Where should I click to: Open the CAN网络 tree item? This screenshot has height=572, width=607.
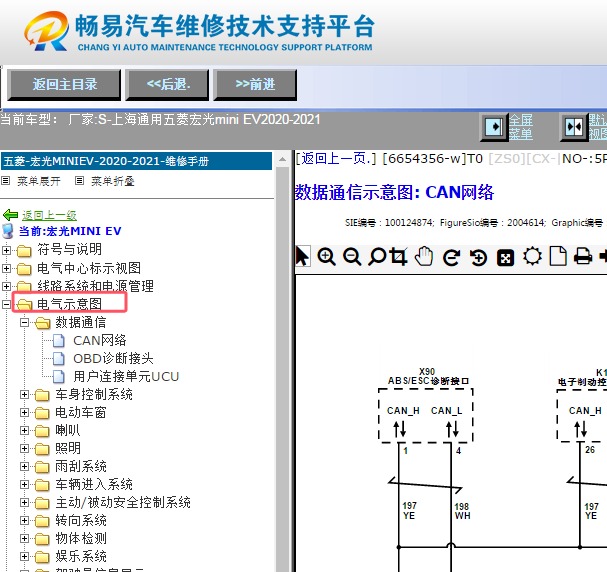pyautogui.click(x=100, y=341)
